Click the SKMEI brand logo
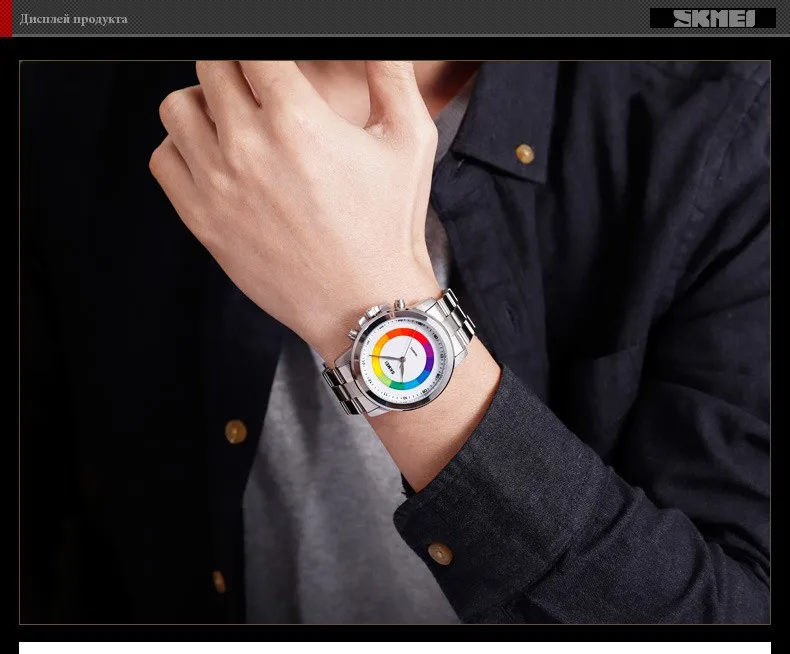 712,18
